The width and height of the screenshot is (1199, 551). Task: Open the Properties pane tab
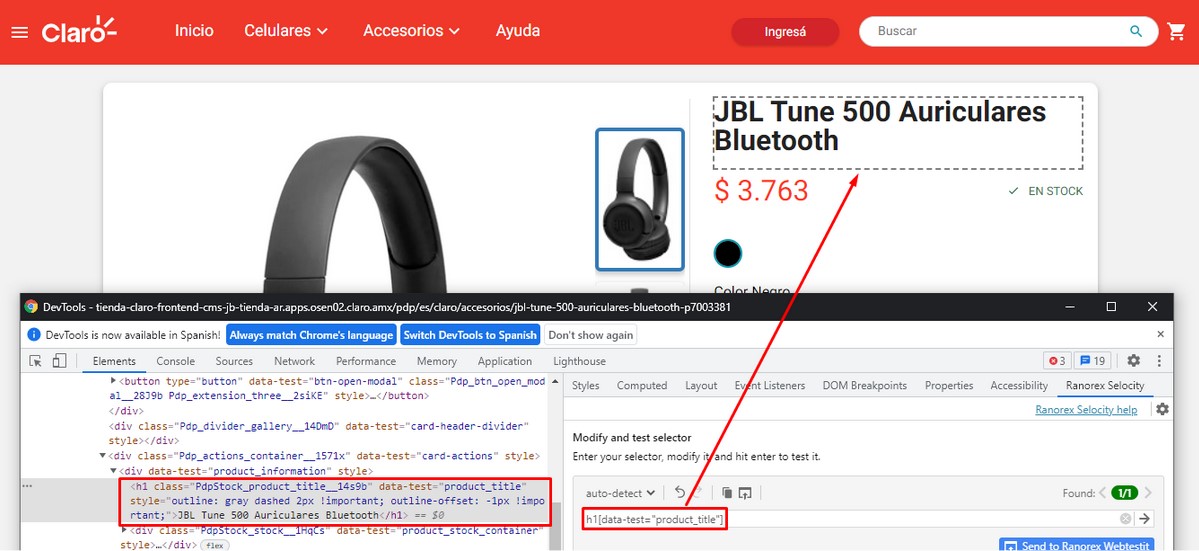click(x=949, y=385)
